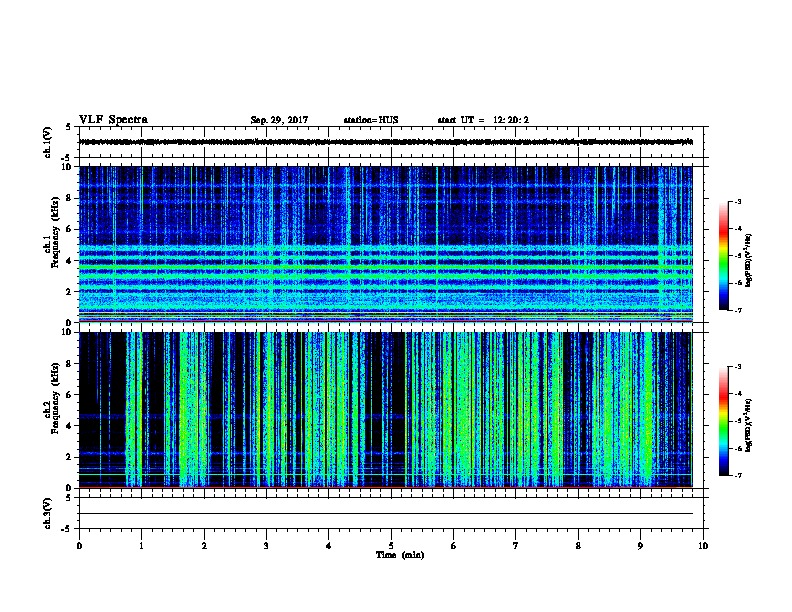792x612 pixels.
Task: Click the "-3" label on ch.1 color bar
Action: tap(738, 201)
